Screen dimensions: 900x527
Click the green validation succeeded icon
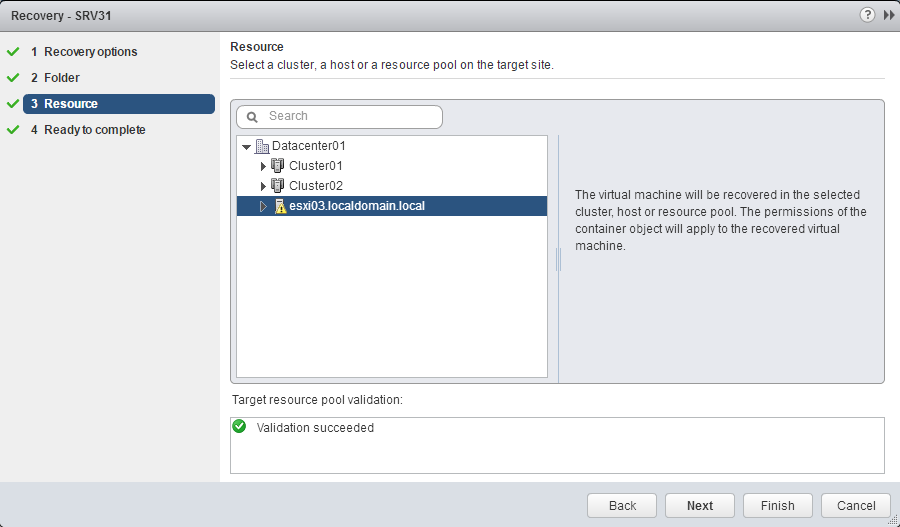pyautogui.click(x=239, y=427)
